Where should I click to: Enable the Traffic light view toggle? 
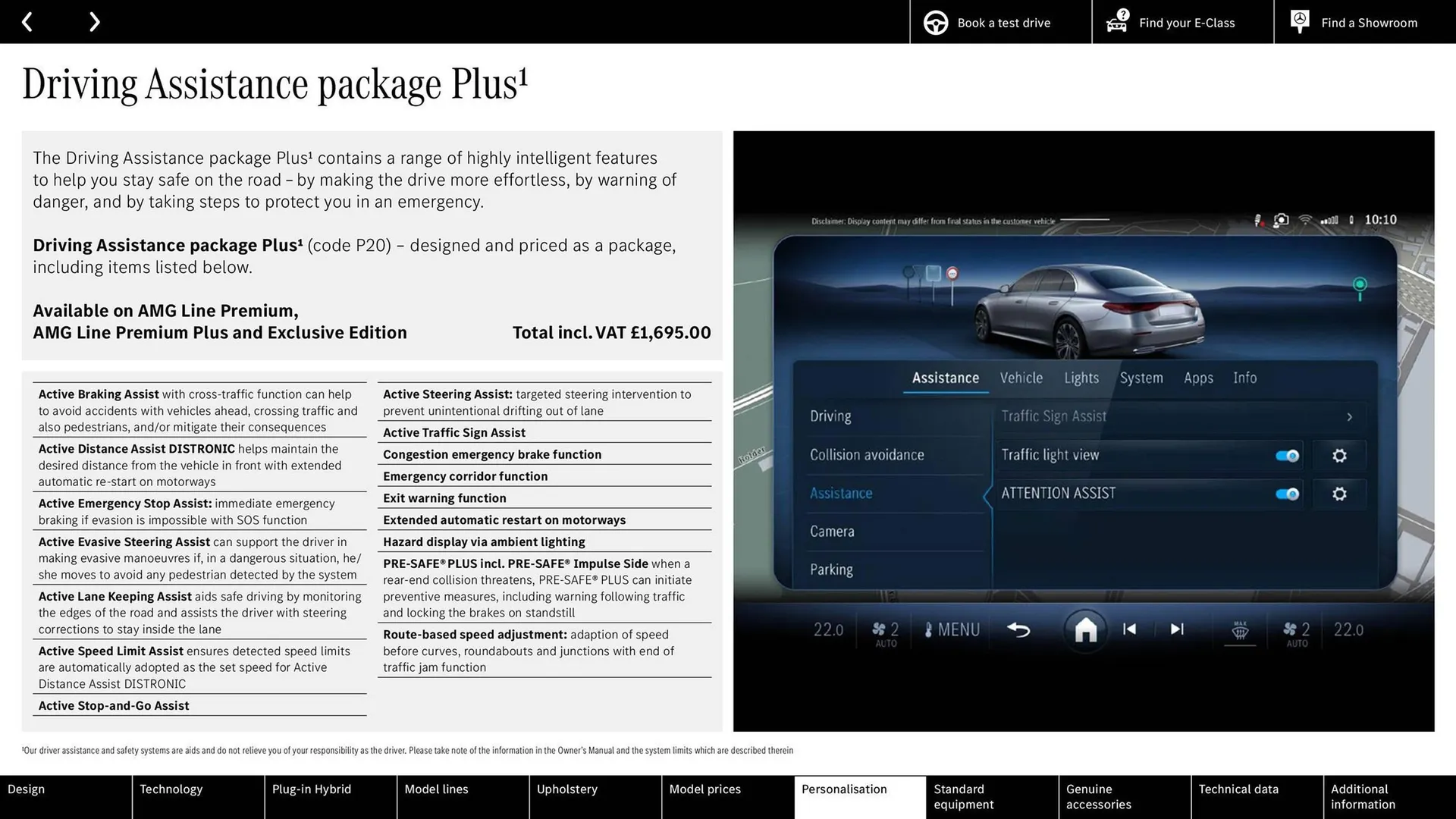[x=1287, y=455]
